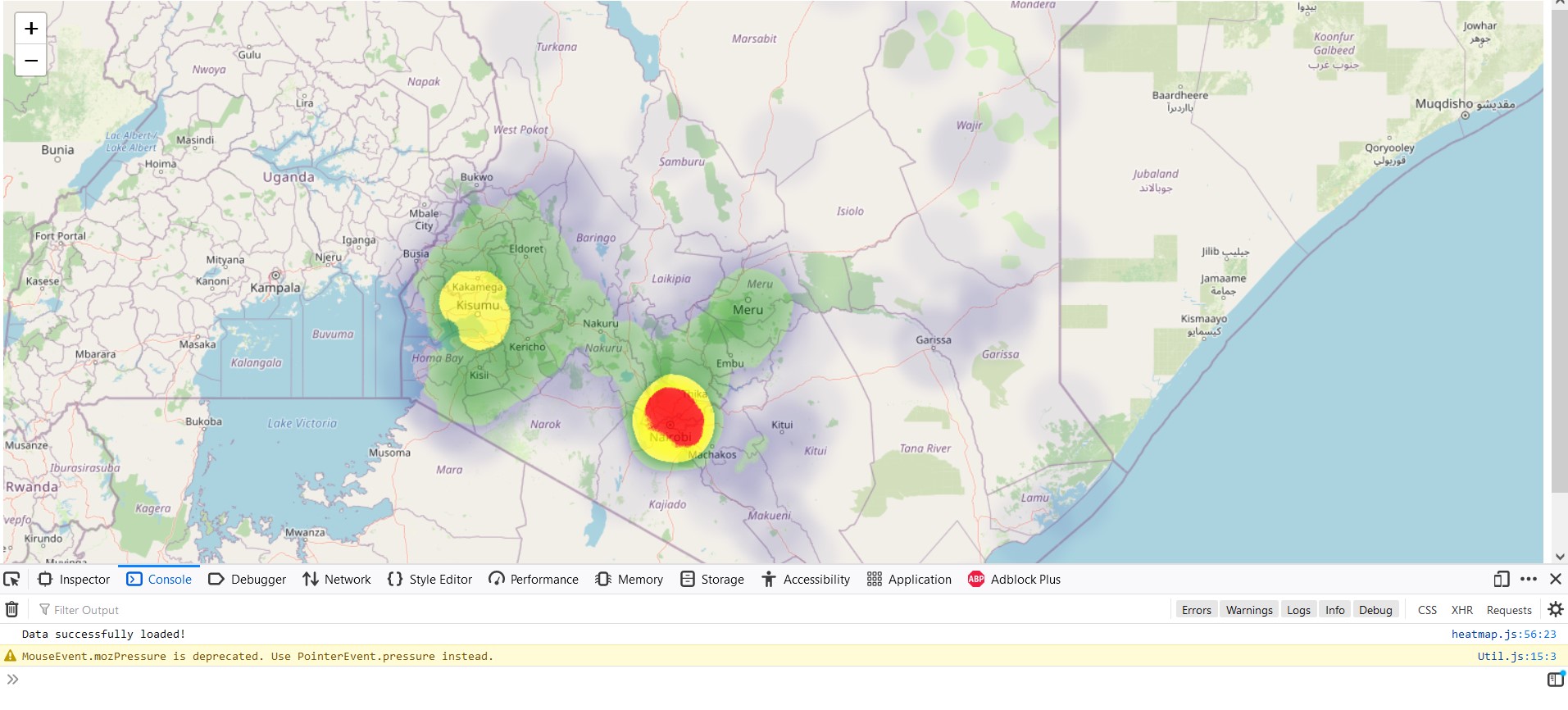
Task: Click the console command input line
Action: tap(779, 679)
